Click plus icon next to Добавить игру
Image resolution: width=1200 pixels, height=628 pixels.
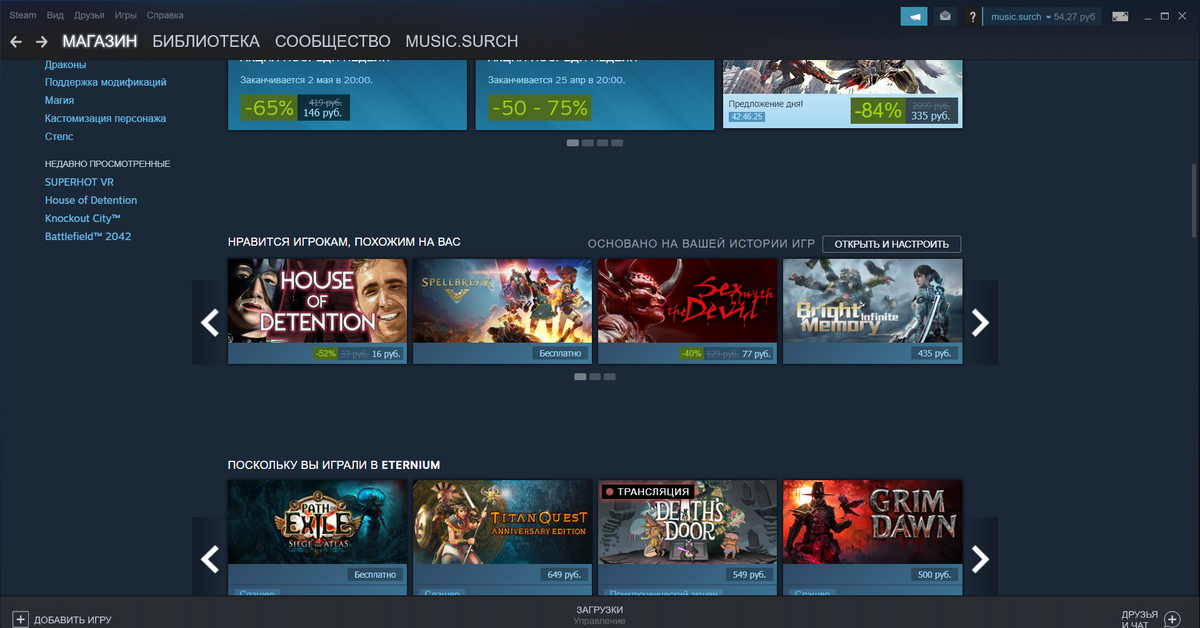[x=21, y=619]
